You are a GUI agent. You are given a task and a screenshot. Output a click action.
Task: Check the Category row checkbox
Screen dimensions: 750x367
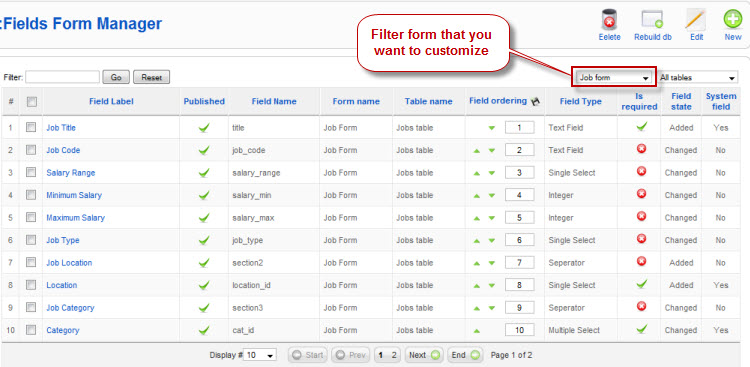31,330
